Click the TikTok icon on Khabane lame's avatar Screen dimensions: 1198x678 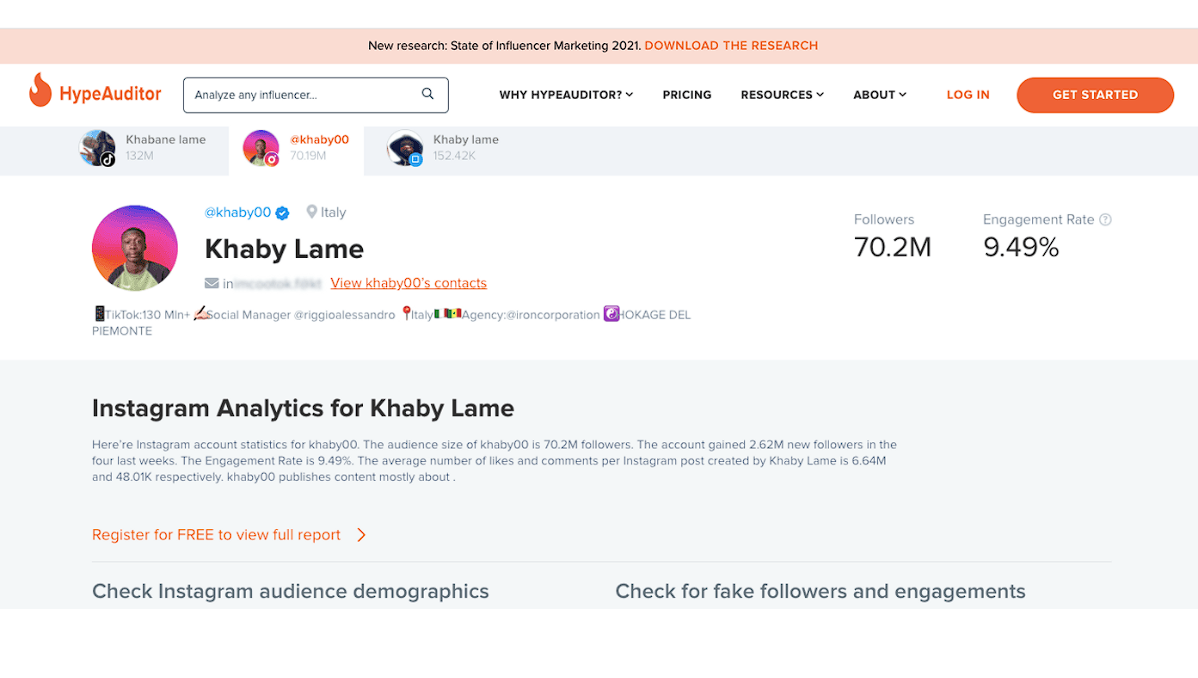coord(107,159)
